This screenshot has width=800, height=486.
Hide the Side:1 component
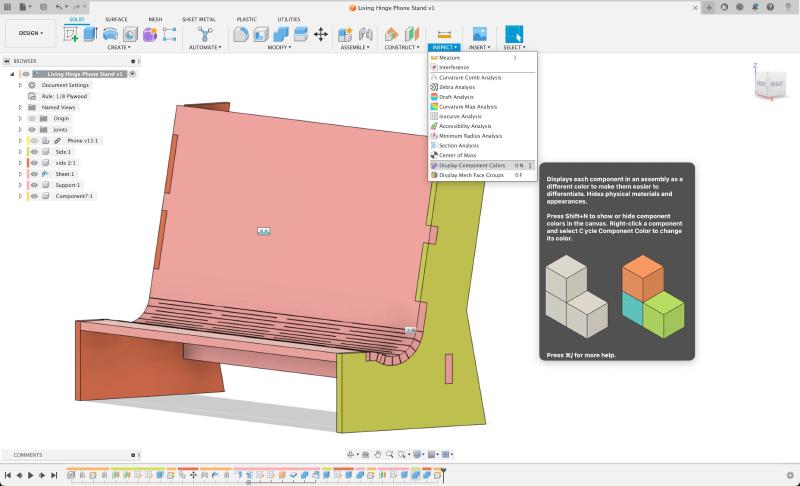[34, 152]
